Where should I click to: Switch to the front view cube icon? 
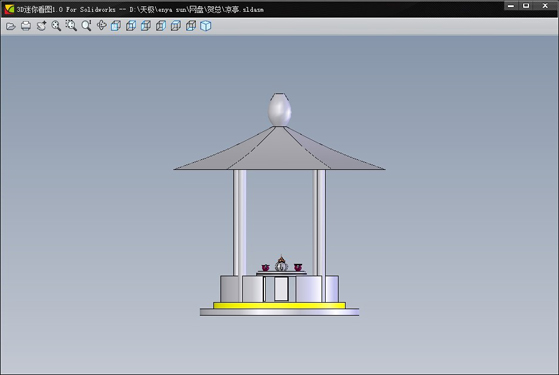(116, 26)
